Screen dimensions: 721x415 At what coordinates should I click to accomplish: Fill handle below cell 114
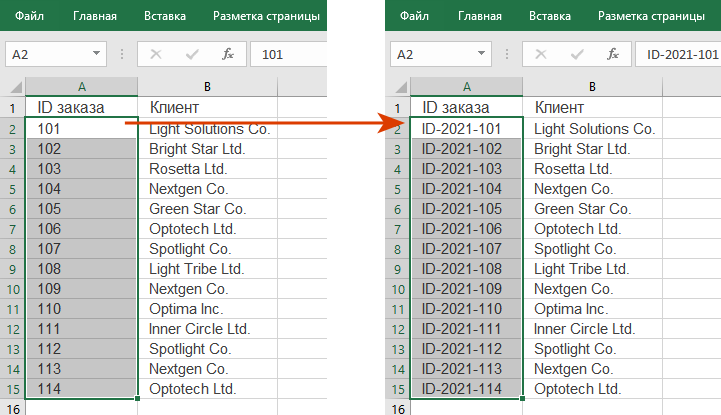137,398
